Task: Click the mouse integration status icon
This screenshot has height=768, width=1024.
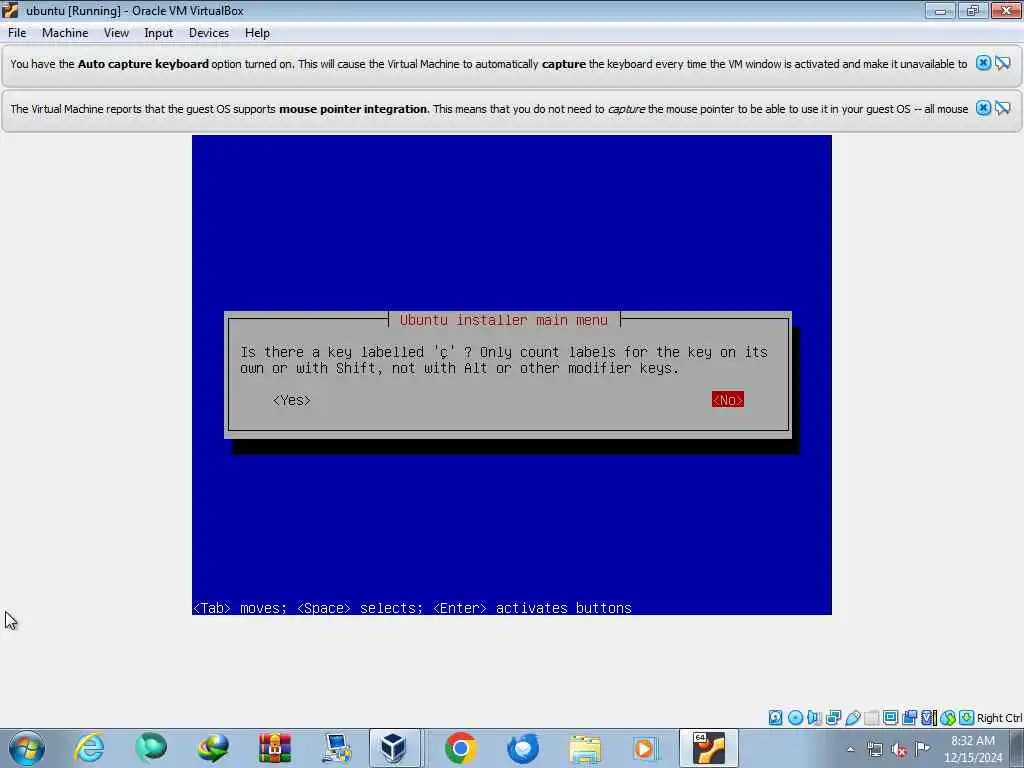Action: tap(948, 718)
